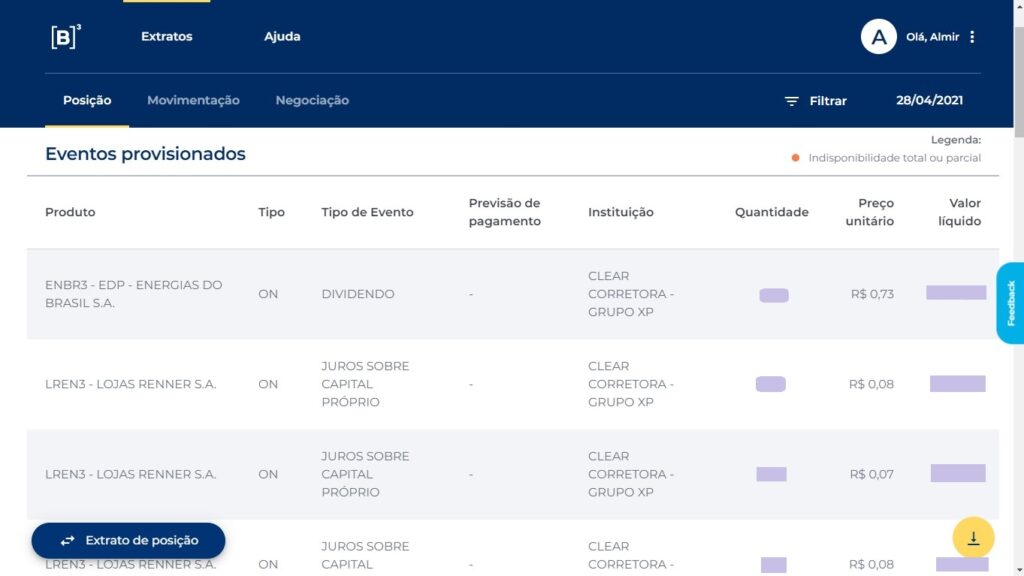Open the user avatar icon

878,37
